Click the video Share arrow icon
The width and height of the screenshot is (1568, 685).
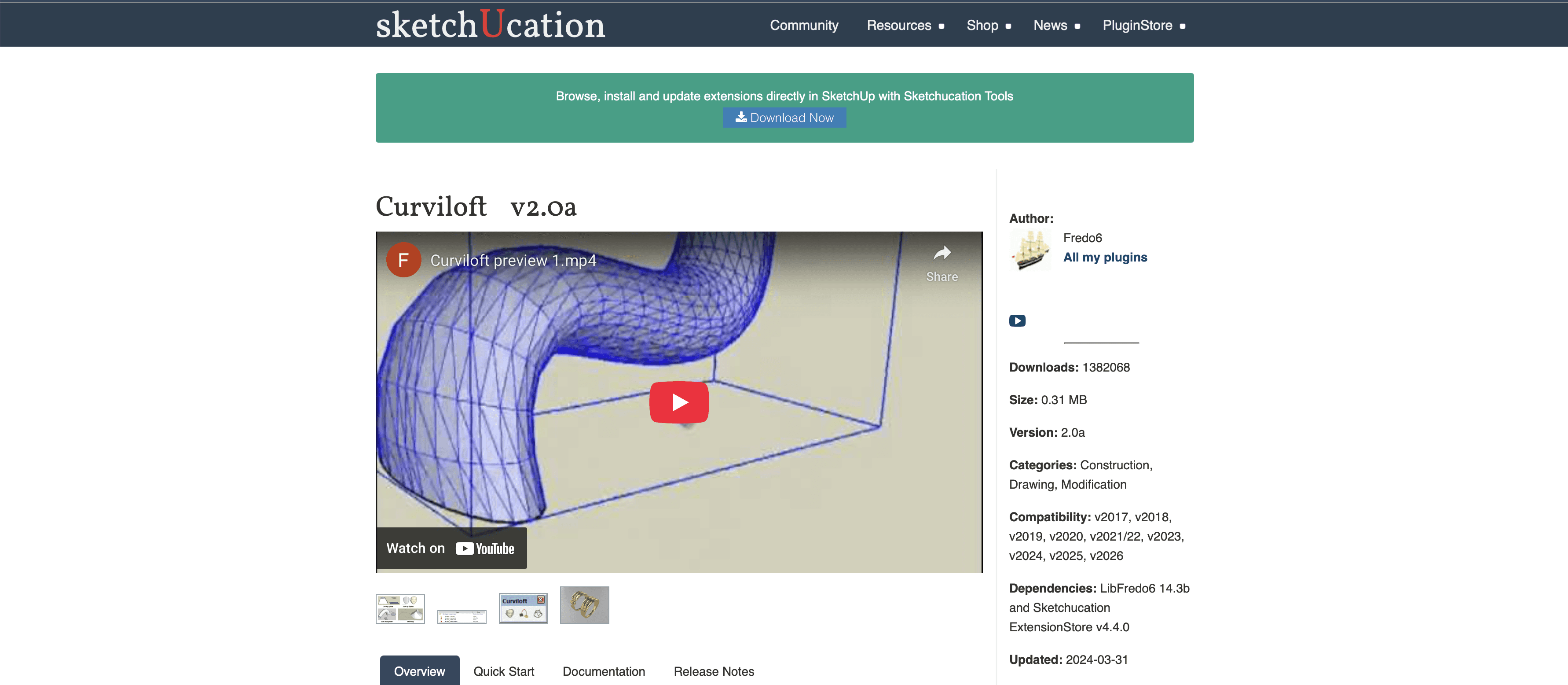point(942,253)
